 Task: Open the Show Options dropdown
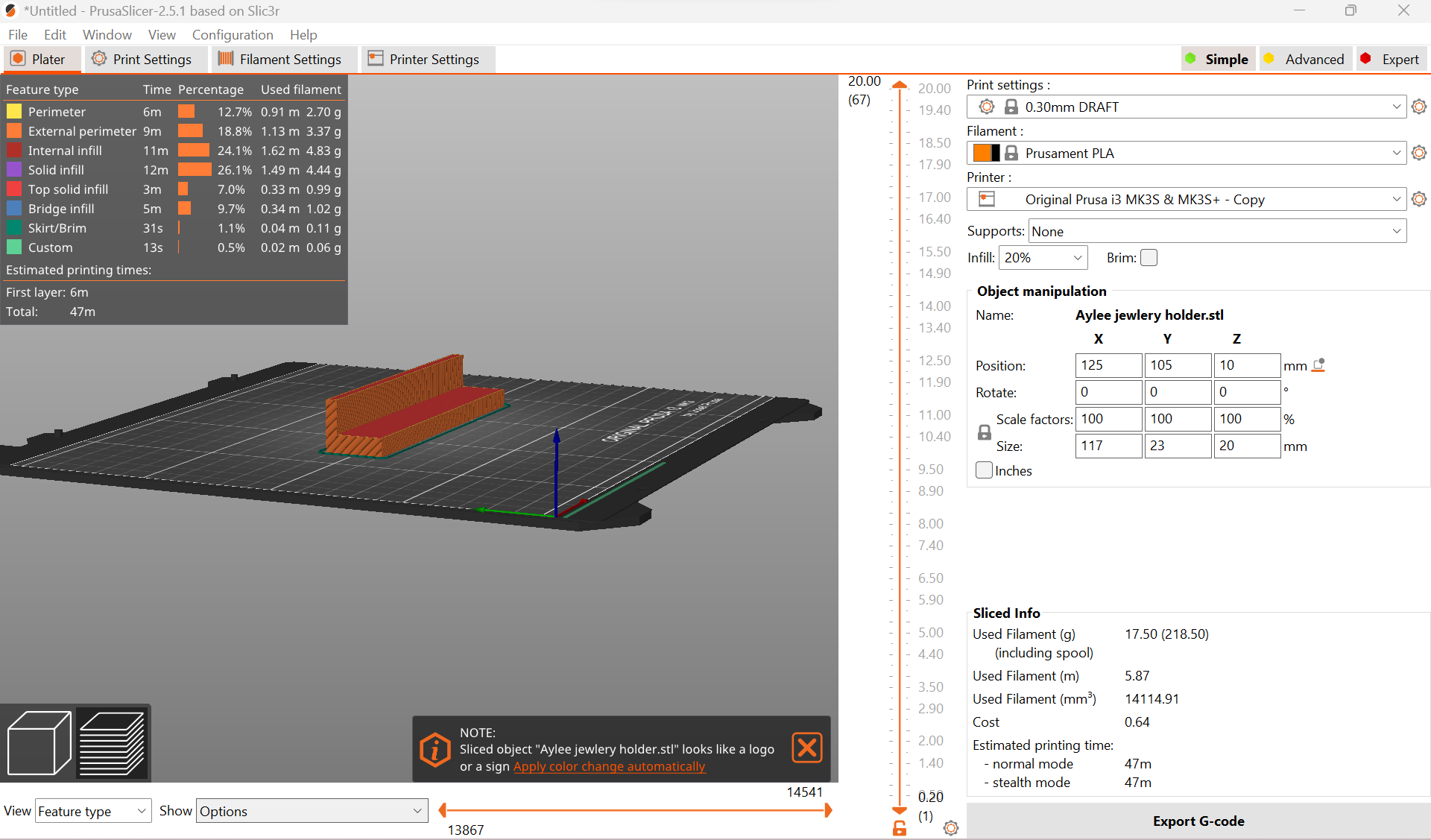(312, 811)
